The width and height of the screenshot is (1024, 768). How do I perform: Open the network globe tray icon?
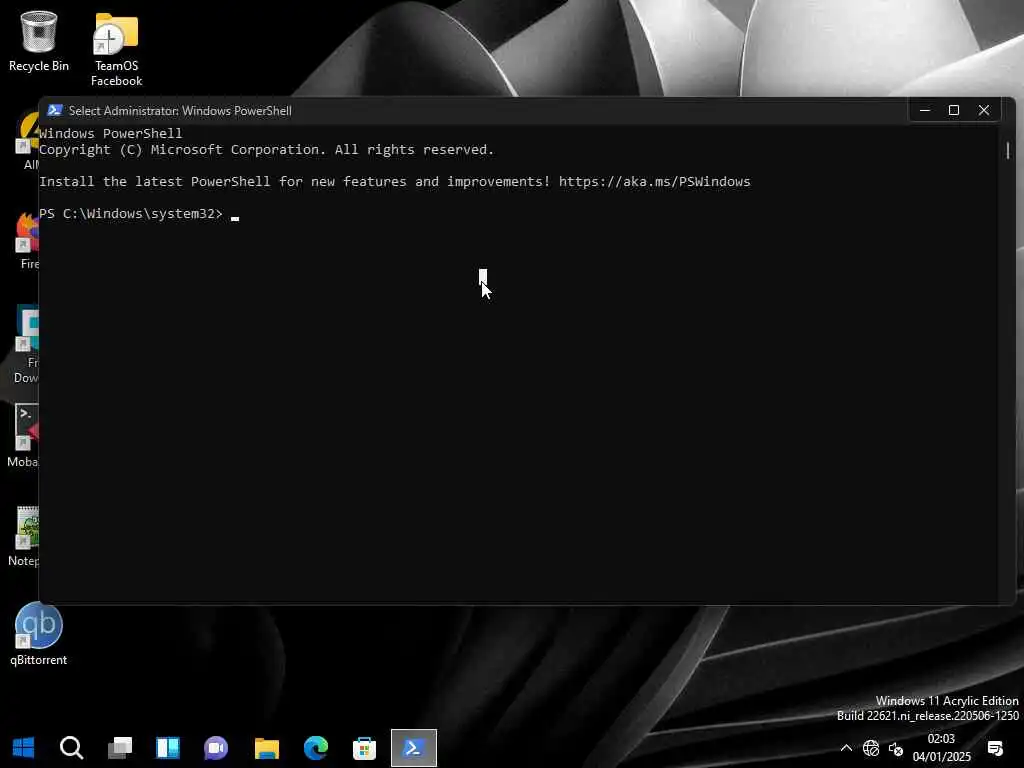[871, 748]
